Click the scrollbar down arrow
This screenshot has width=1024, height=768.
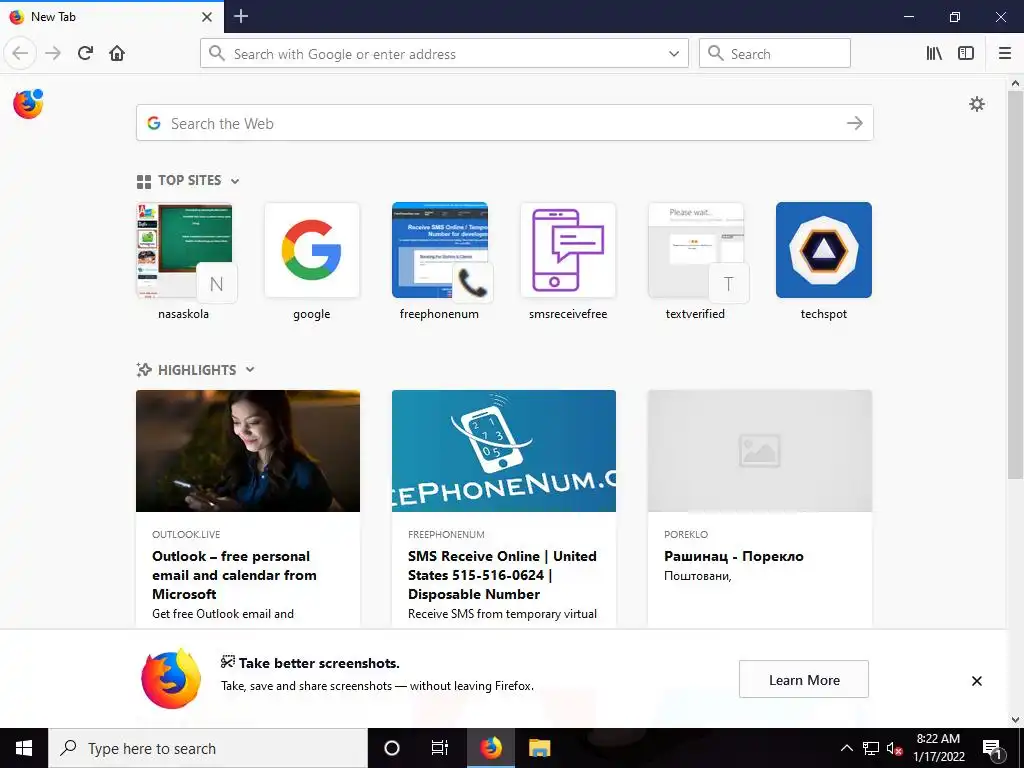coord(1015,720)
